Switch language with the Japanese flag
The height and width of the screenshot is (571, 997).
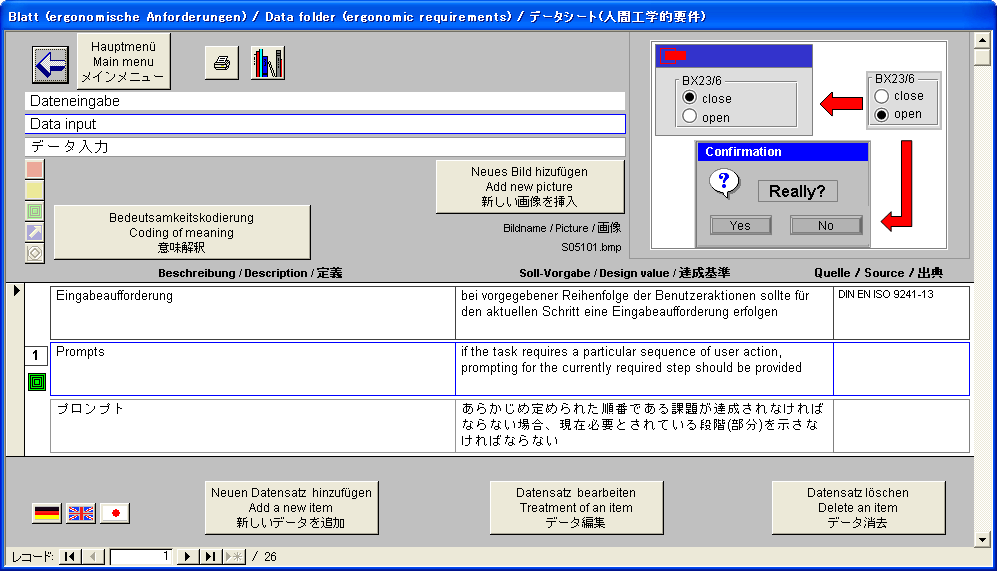click(115, 513)
